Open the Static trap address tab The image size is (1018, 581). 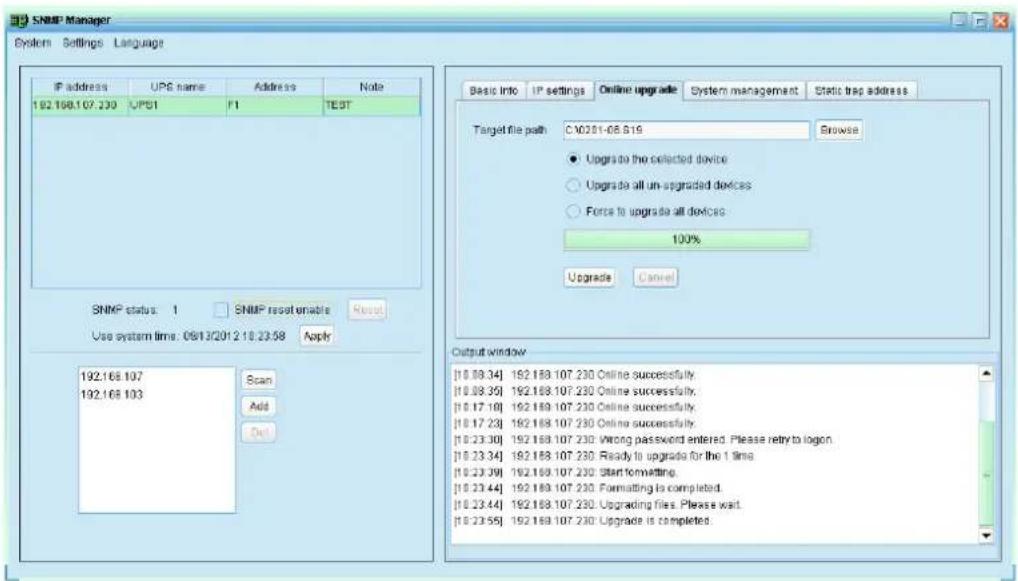(x=861, y=91)
